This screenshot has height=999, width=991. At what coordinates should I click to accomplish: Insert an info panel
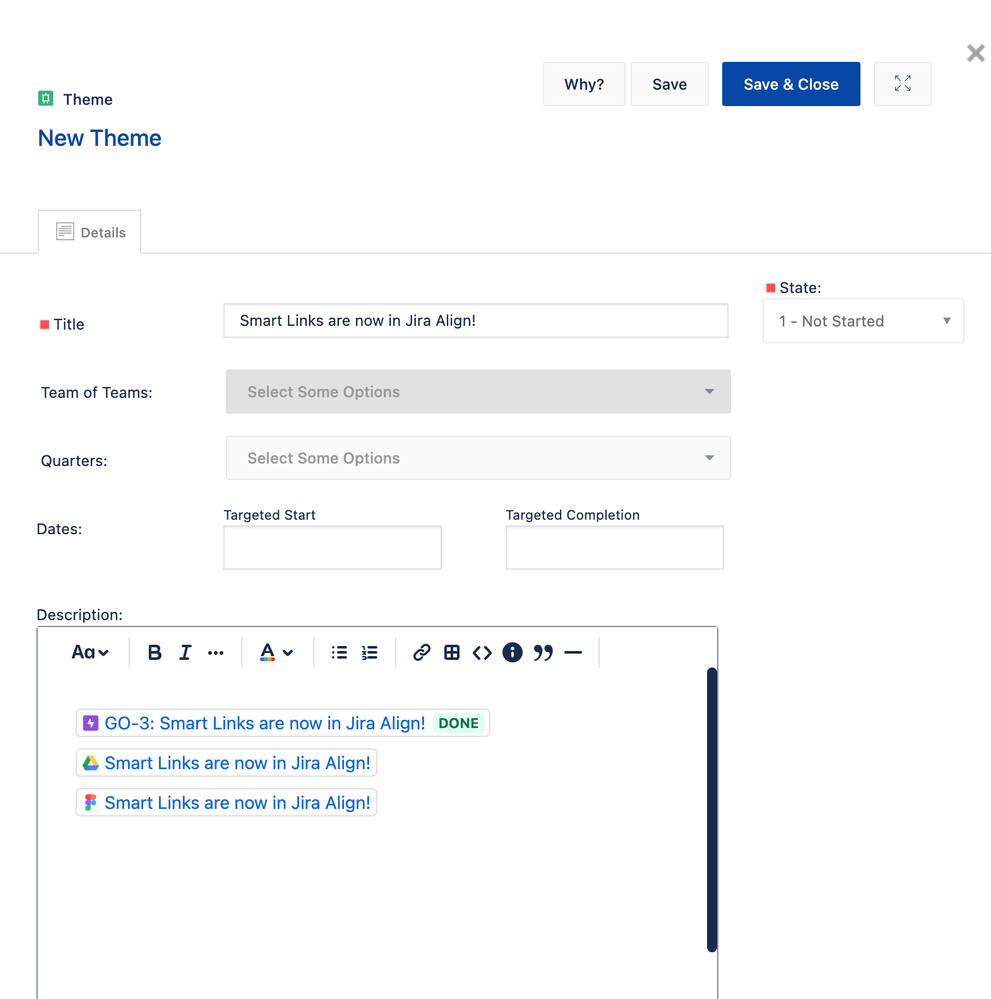pyautogui.click(x=512, y=652)
